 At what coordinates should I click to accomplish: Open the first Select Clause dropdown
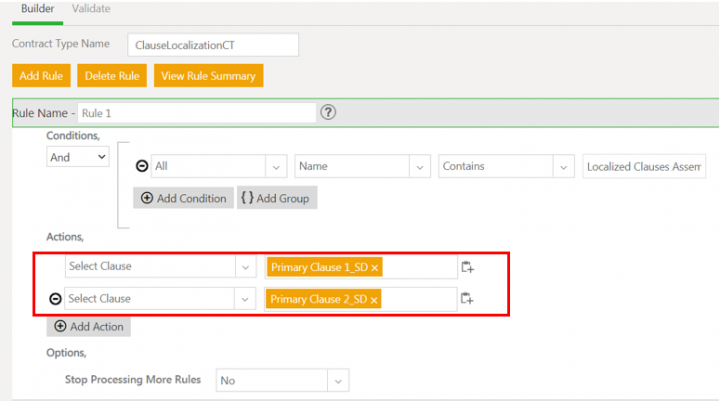click(245, 267)
